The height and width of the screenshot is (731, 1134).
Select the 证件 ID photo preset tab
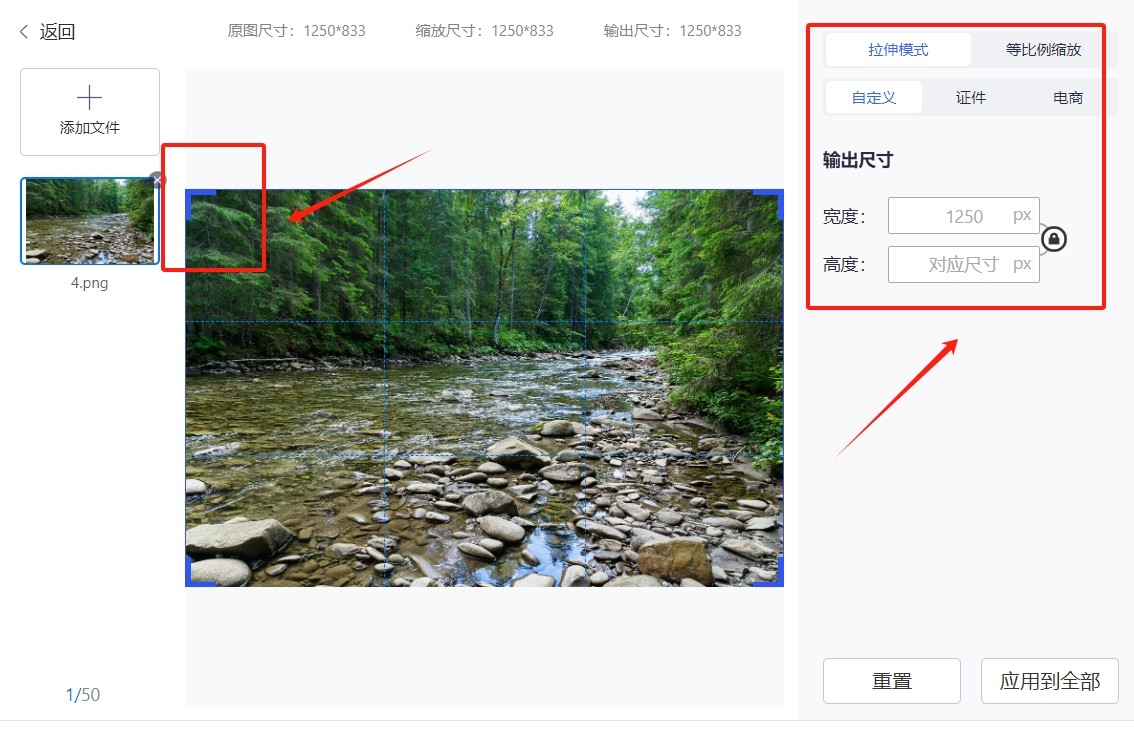[x=970, y=97]
